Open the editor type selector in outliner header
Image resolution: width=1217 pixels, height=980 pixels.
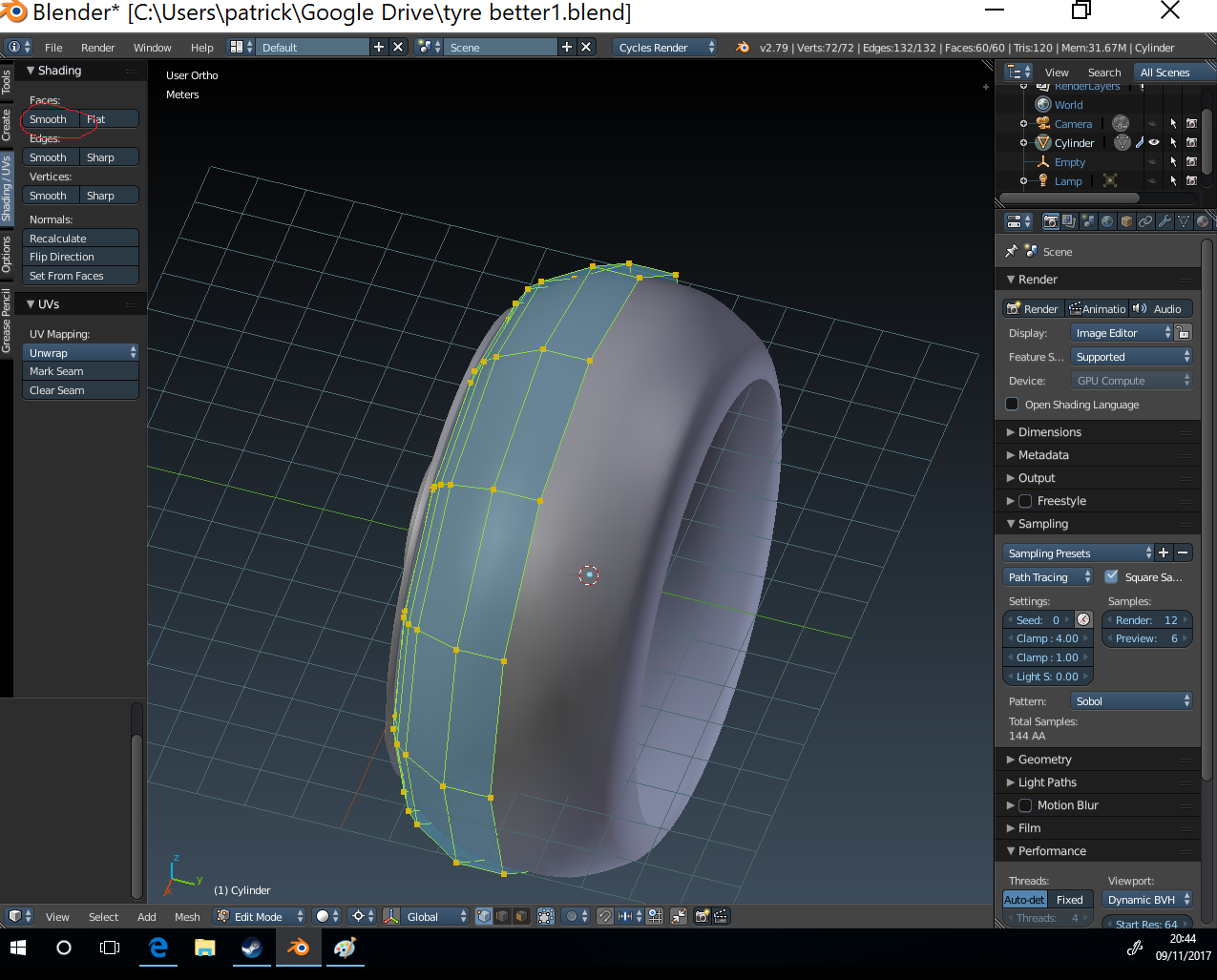[1018, 72]
